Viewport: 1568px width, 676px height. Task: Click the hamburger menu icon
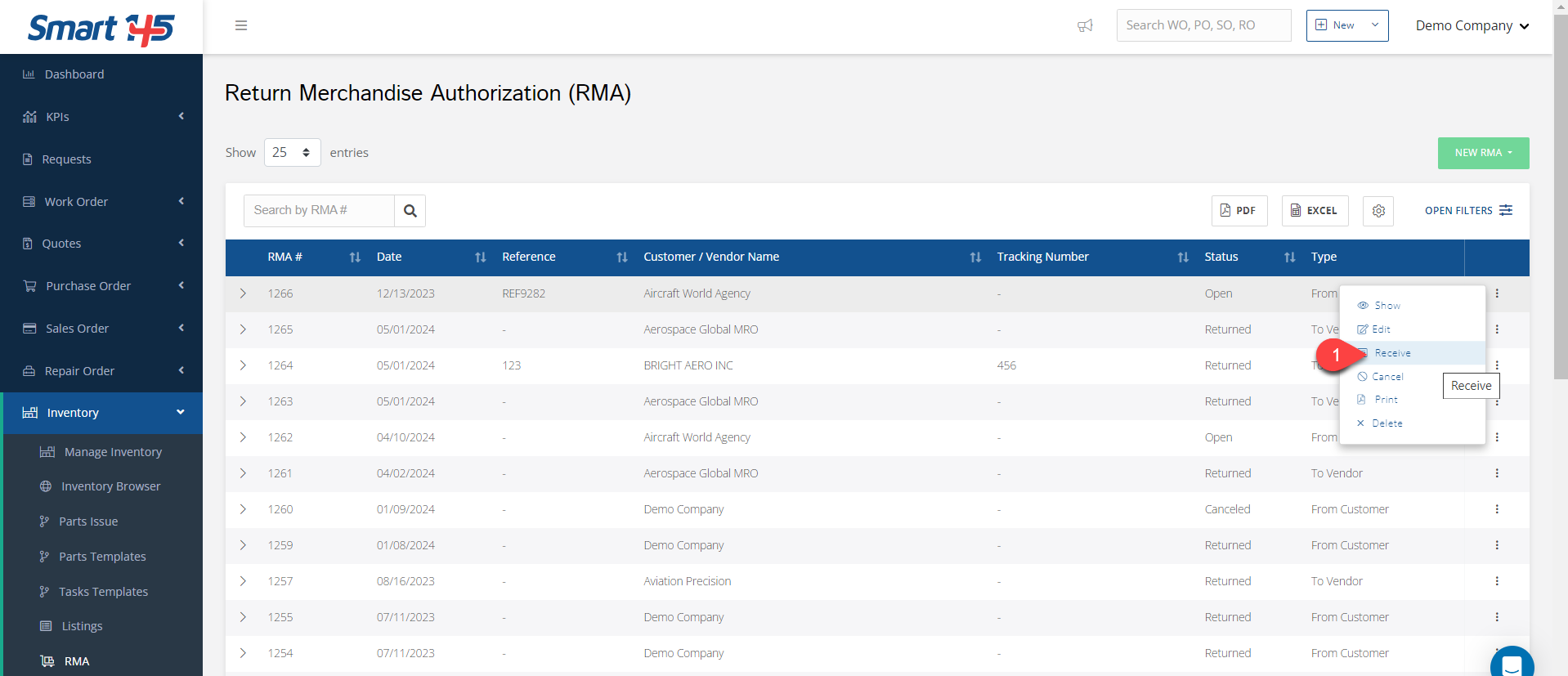tap(241, 25)
